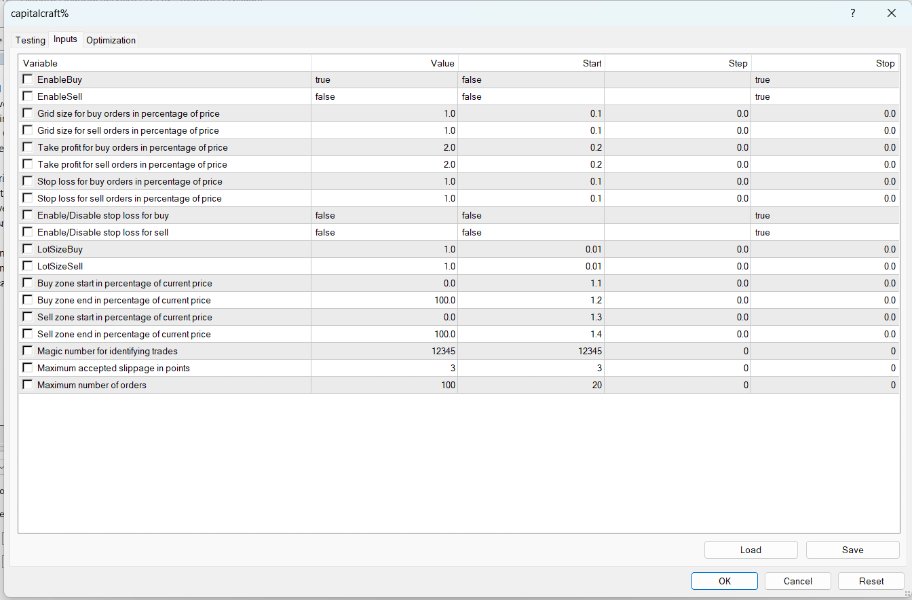Select the Inputs tab
The width and height of the screenshot is (912, 600).
click(65, 39)
